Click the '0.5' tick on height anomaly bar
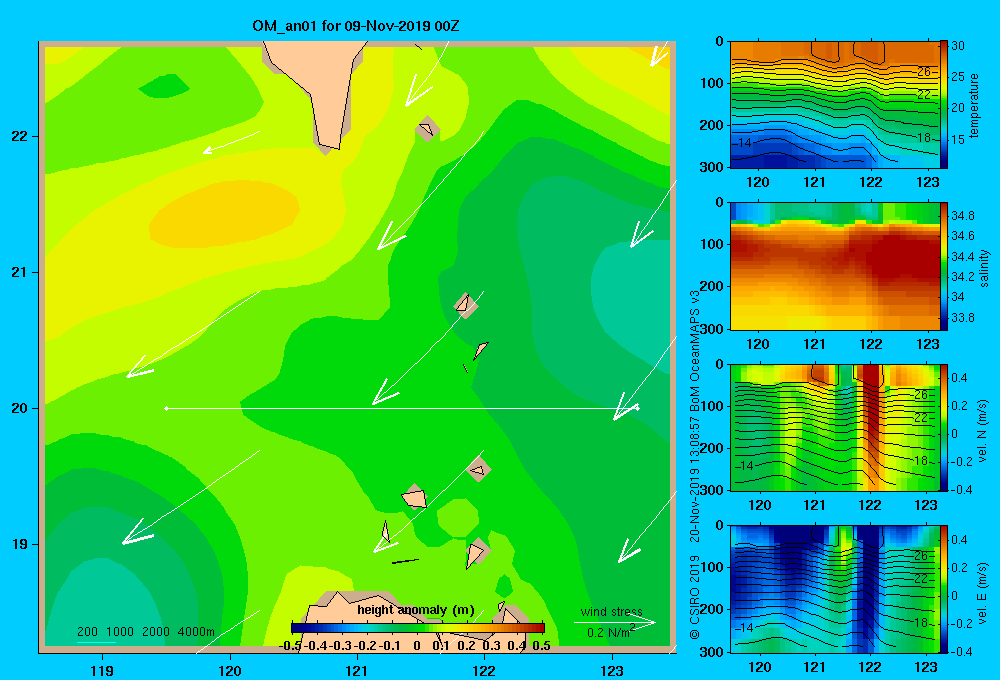 (541, 646)
